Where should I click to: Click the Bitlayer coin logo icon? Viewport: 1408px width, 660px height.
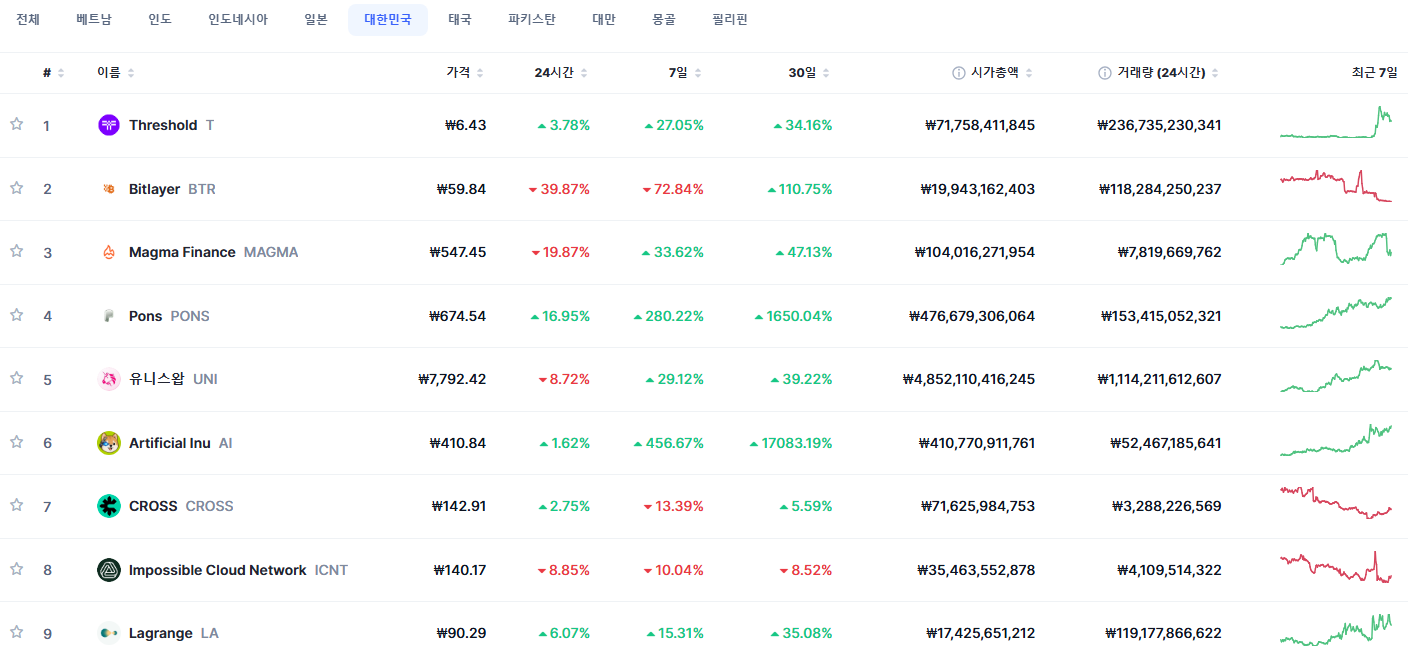click(109, 189)
